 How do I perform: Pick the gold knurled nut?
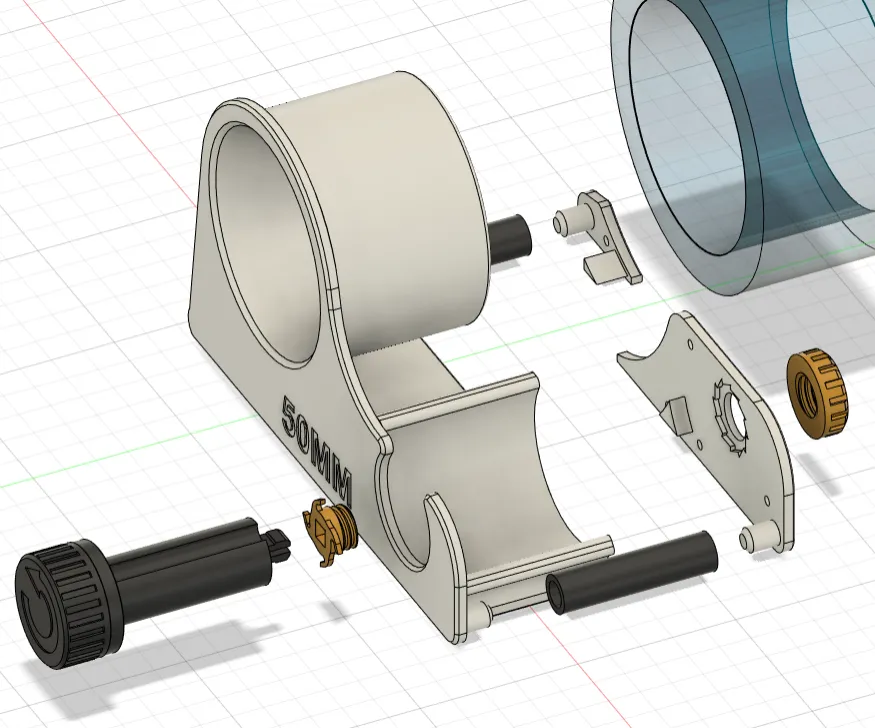coord(817,393)
